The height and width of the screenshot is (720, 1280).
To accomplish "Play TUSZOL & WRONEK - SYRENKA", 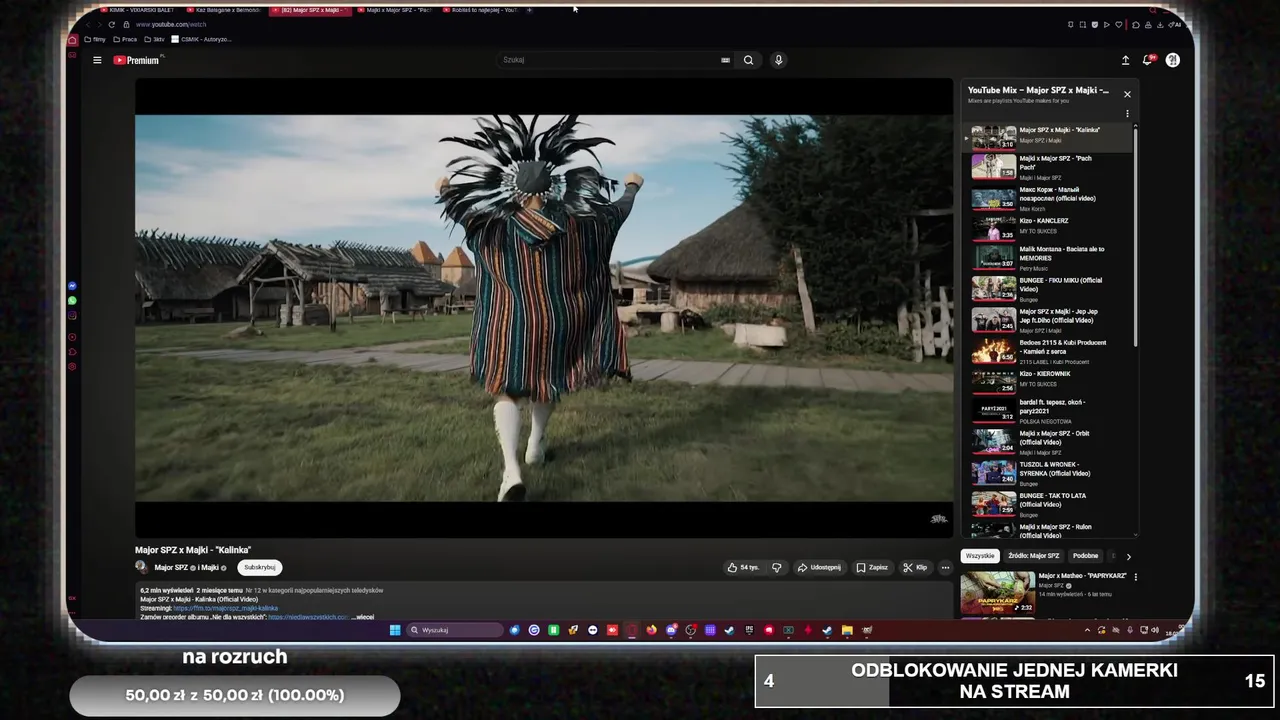I will pos(1050,473).
